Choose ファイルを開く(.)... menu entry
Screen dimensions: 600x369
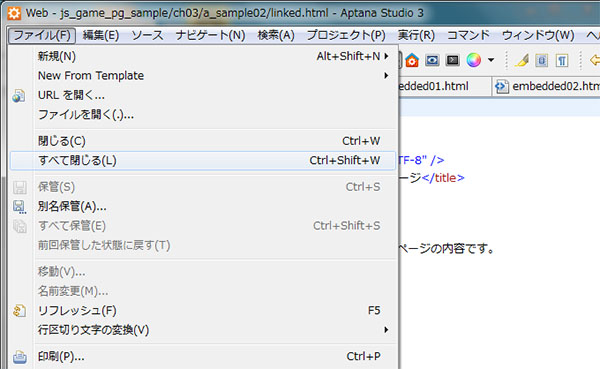pos(203,114)
